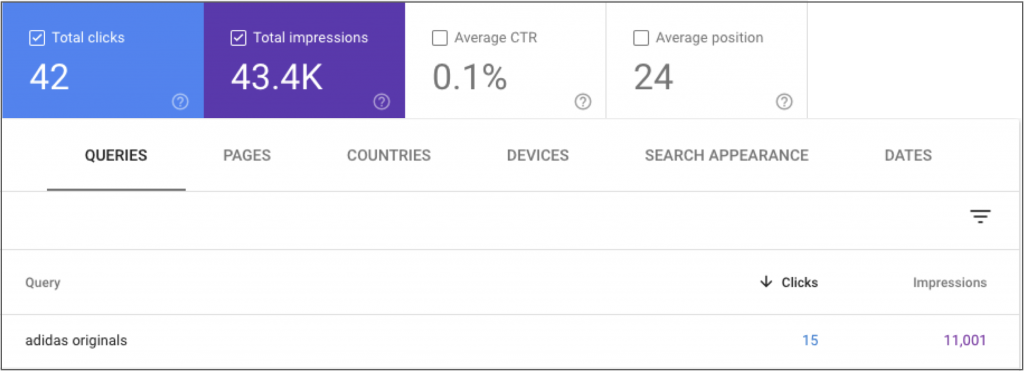
Task: Click the Clicks sort arrow icon
Action: pyautogui.click(x=767, y=282)
